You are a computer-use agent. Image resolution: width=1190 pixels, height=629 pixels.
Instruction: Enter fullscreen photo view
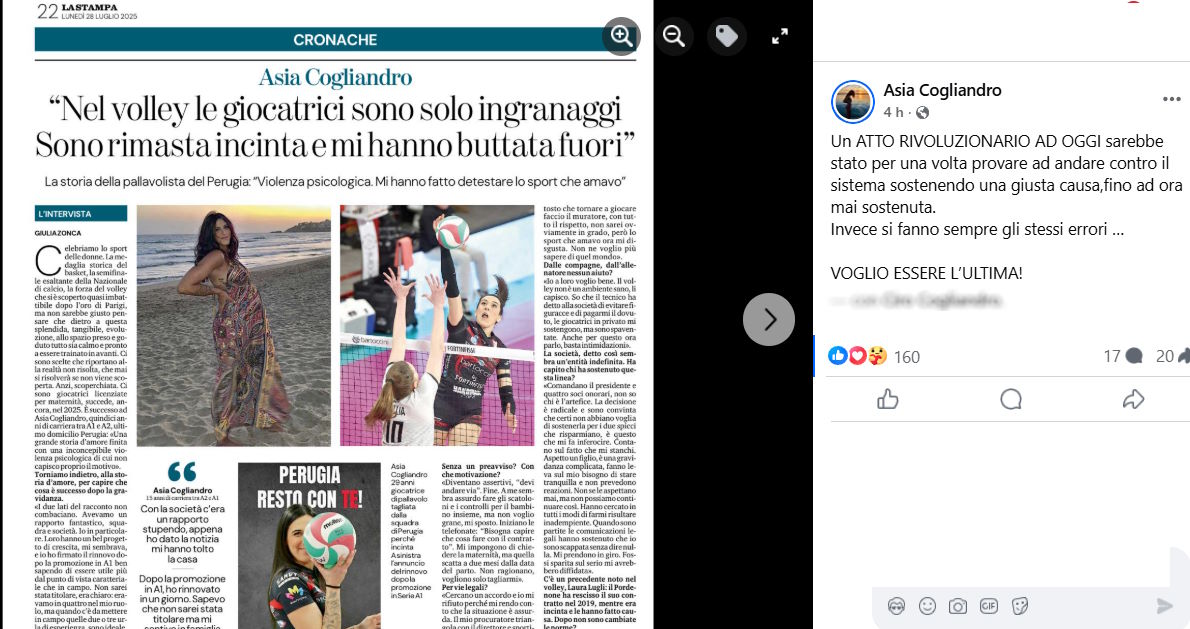(779, 36)
